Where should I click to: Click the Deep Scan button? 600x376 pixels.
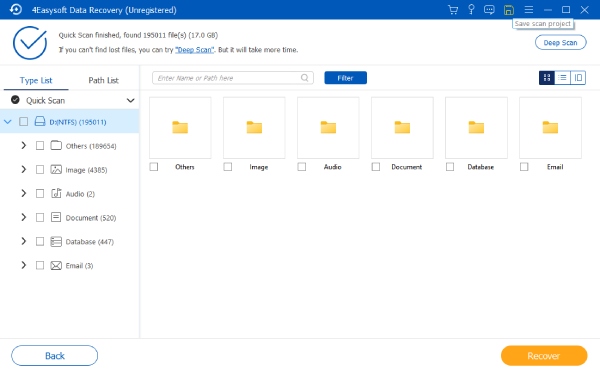click(561, 42)
